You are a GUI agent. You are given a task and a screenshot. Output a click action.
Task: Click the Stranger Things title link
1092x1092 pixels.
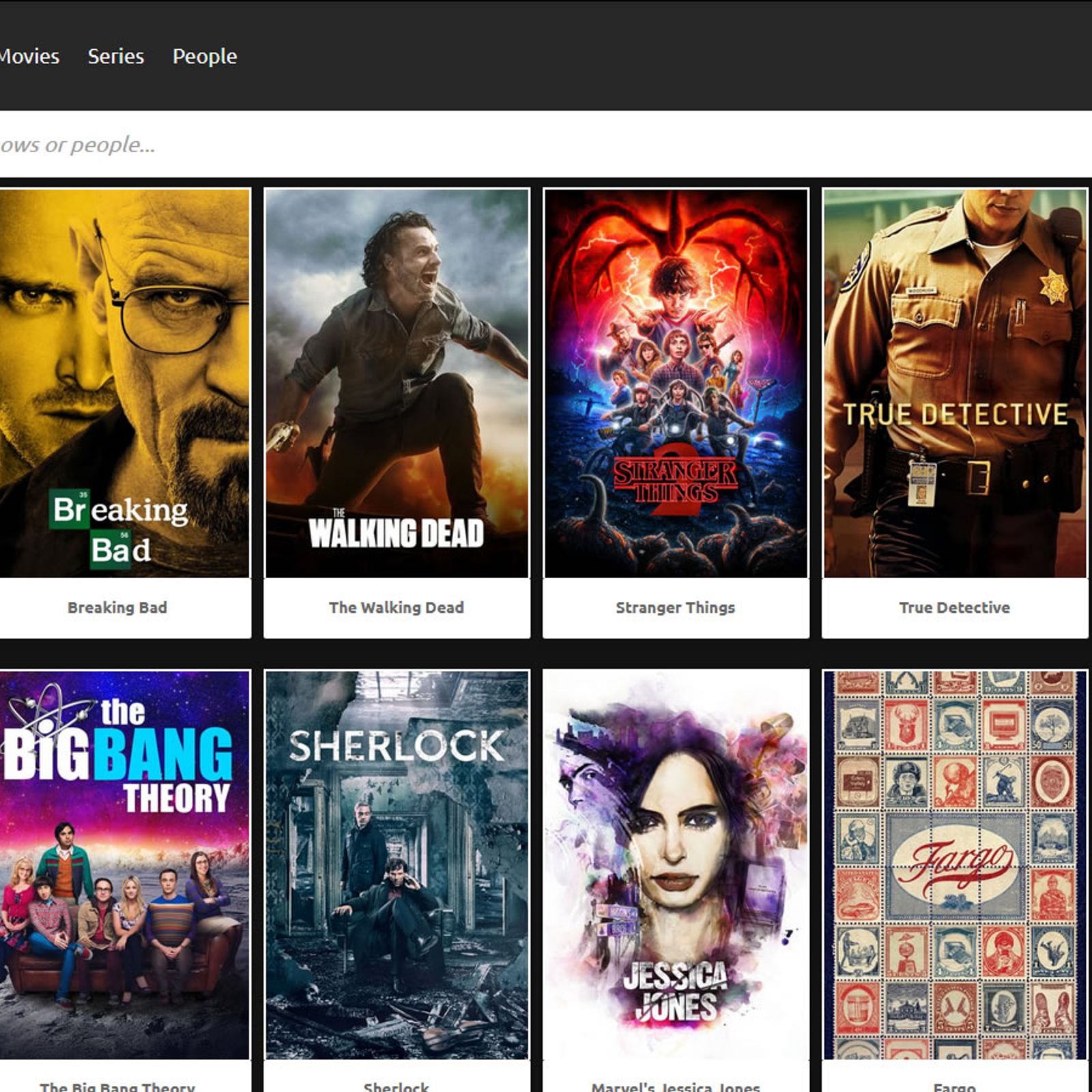point(676,607)
